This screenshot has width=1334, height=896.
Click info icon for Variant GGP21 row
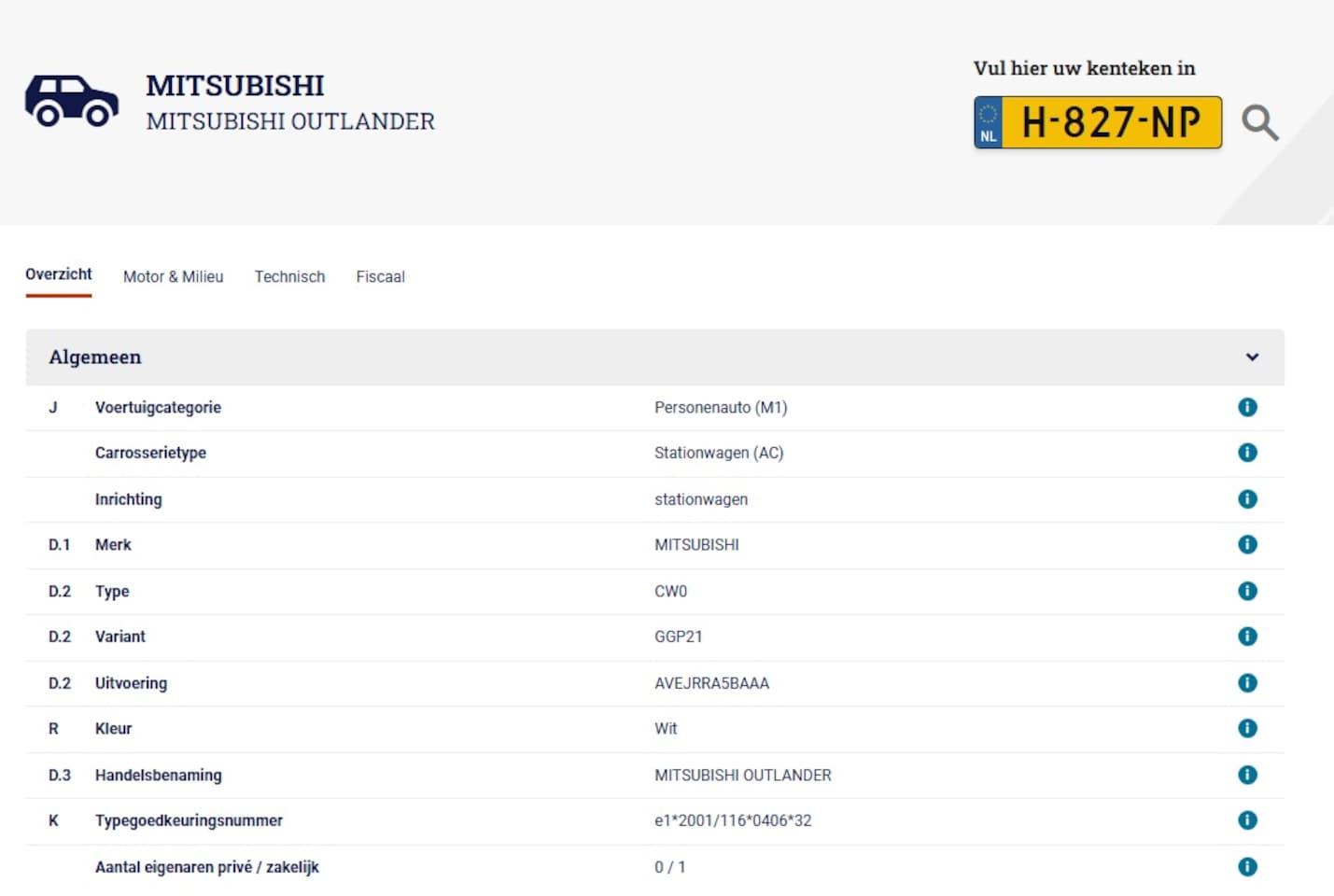[x=1247, y=637]
